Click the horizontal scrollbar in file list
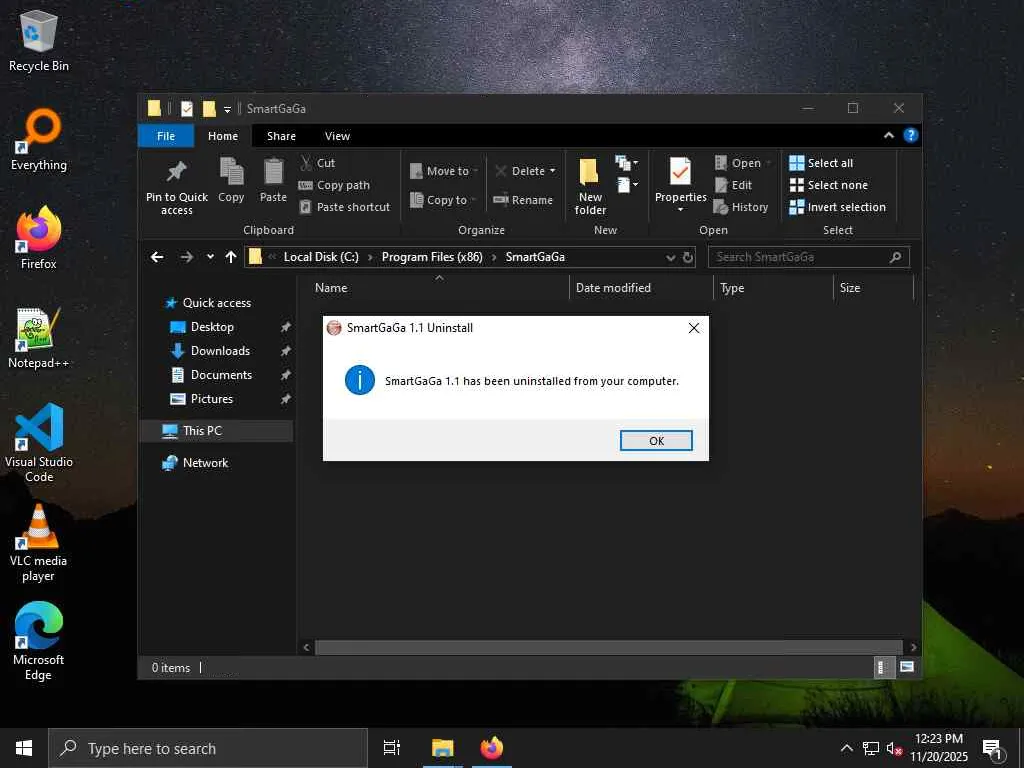This screenshot has width=1024, height=768. point(608,647)
